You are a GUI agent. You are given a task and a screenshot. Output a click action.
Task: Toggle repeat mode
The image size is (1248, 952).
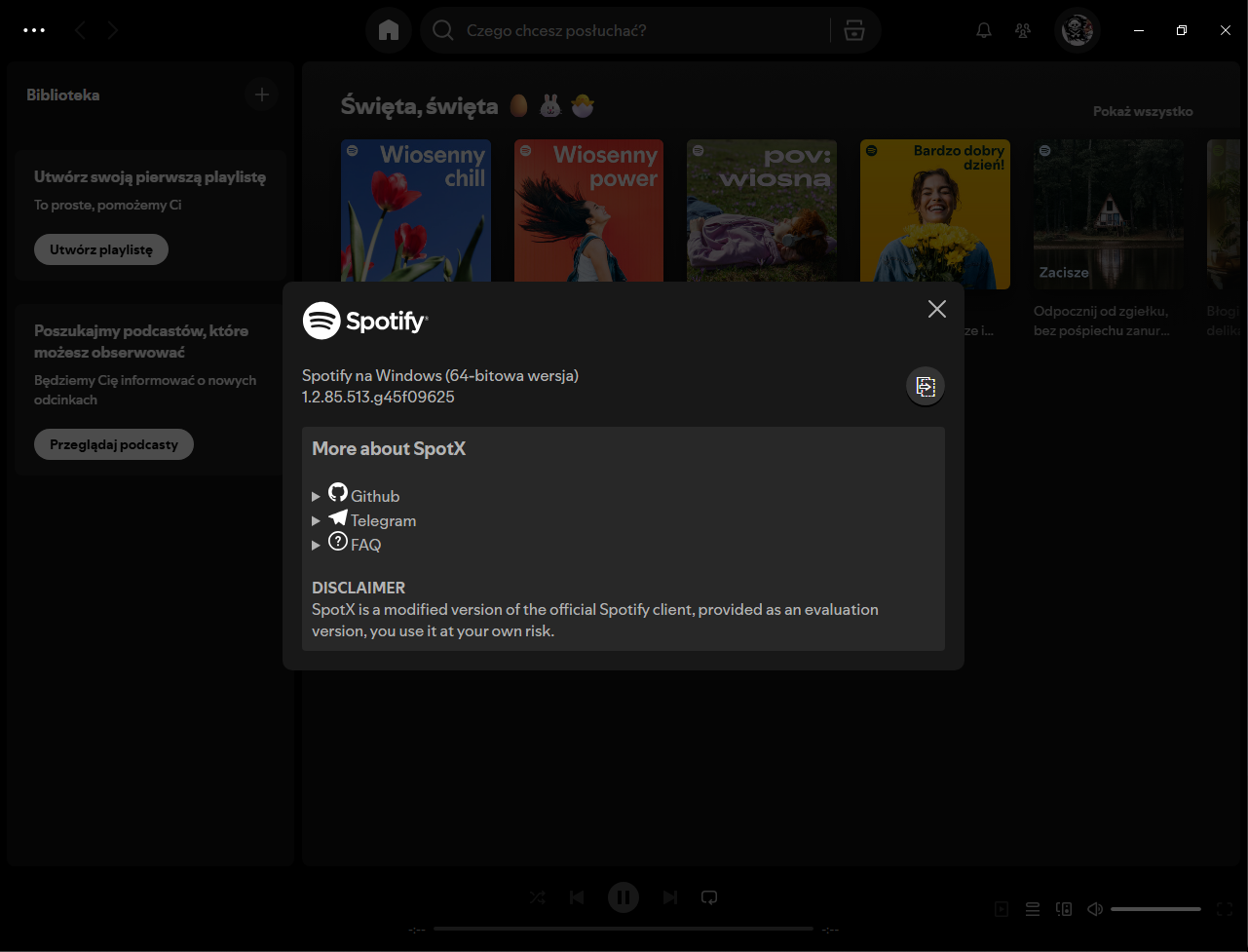[x=709, y=897]
